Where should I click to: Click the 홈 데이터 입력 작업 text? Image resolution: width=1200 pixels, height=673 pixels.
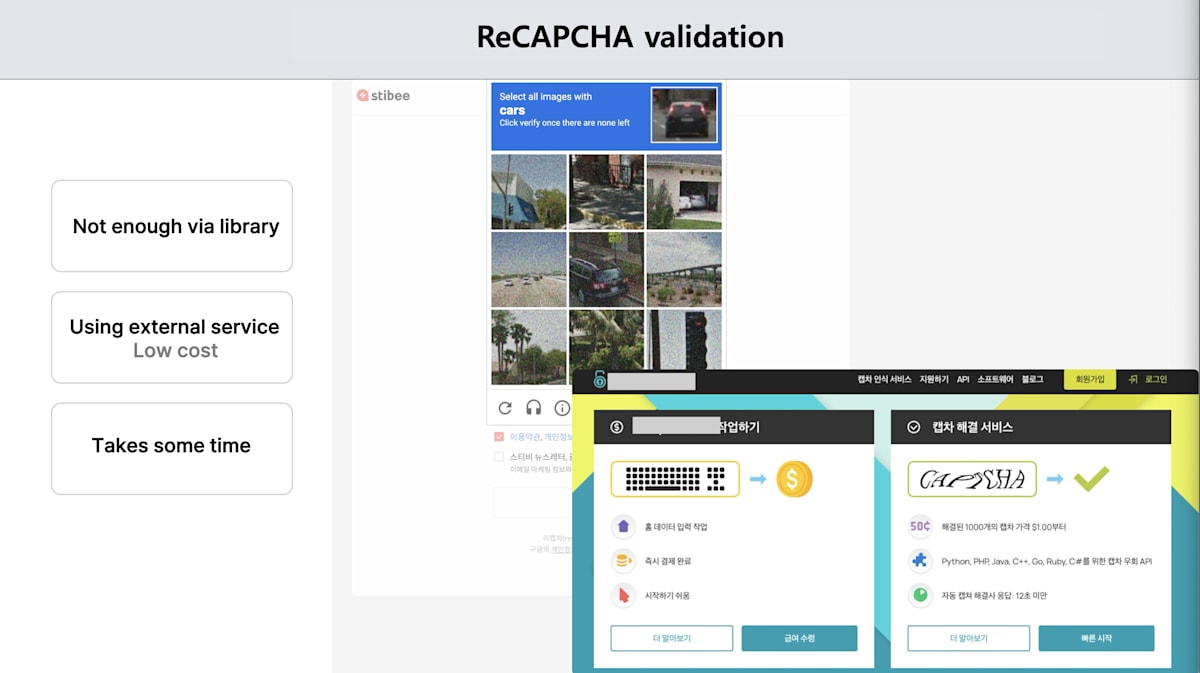point(677,527)
